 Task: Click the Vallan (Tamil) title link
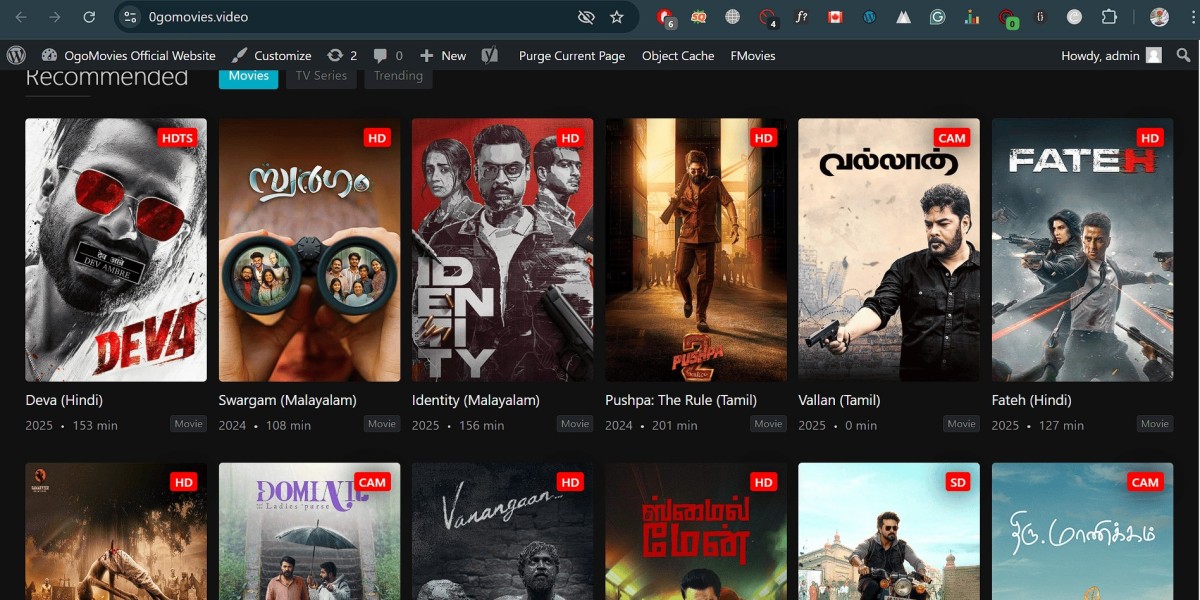point(840,400)
